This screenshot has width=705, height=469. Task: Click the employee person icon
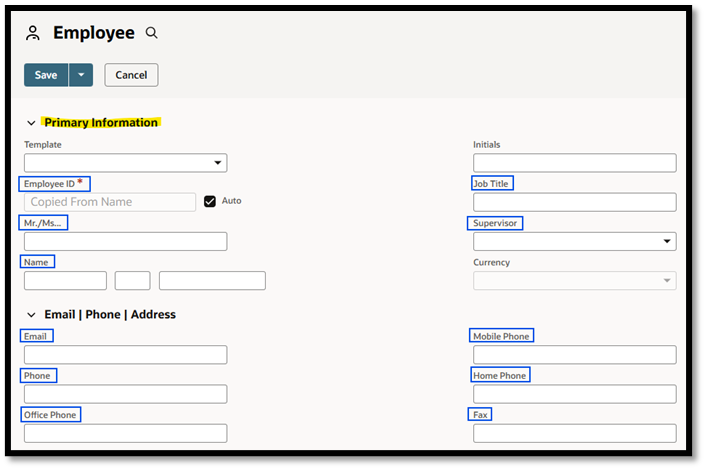coord(32,33)
